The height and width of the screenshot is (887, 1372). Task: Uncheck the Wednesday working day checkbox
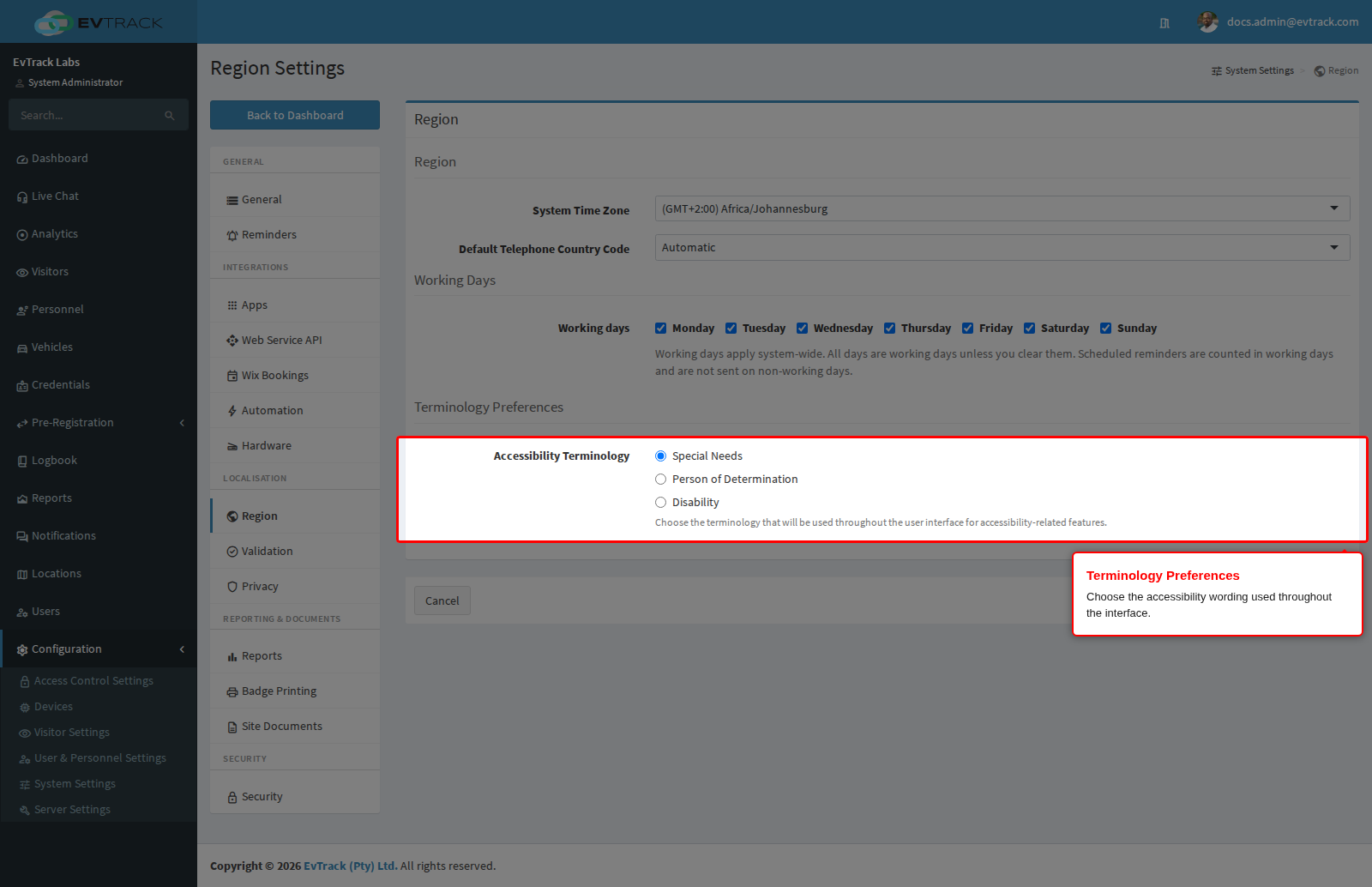click(803, 328)
